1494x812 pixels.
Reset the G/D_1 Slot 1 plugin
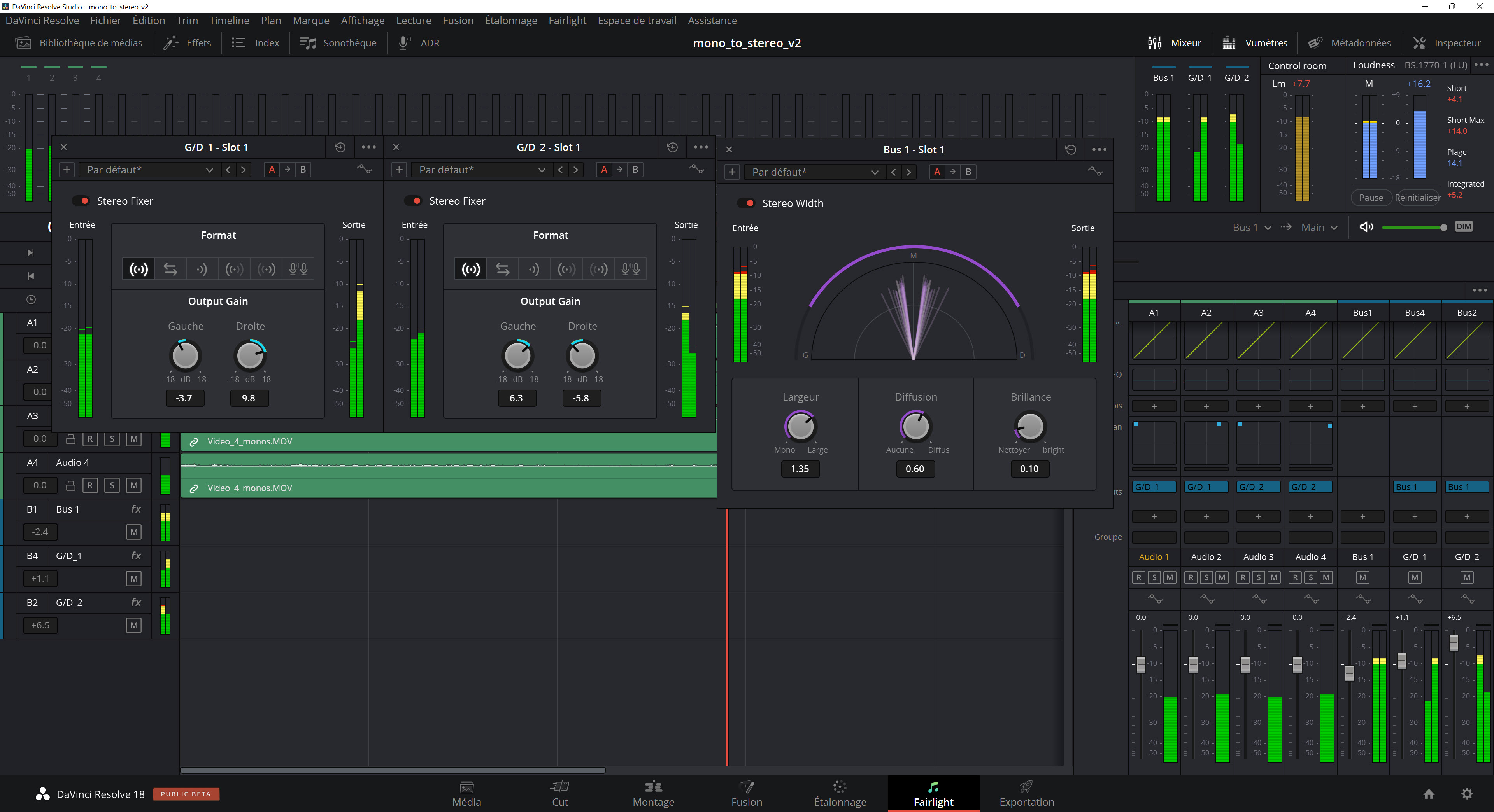click(x=340, y=147)
